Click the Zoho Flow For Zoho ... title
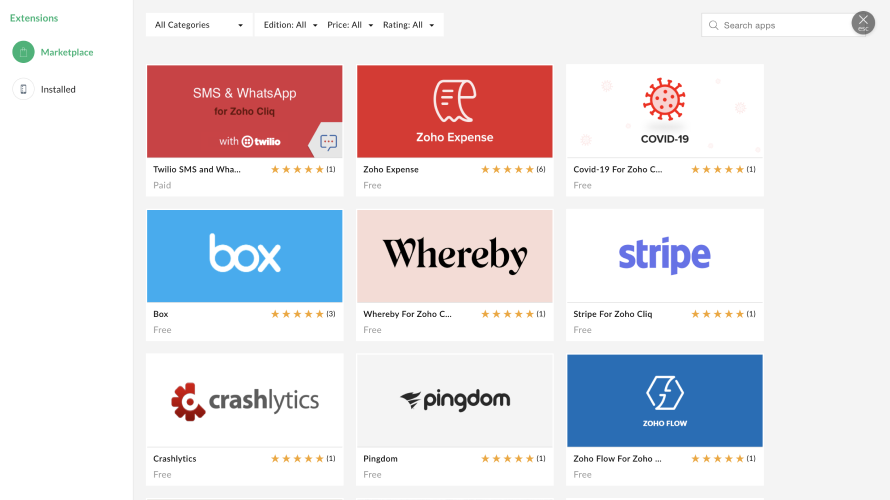Image resolution: width=890 pixels, height=500 pixels. pyautogui.click(x=618, y=459)
